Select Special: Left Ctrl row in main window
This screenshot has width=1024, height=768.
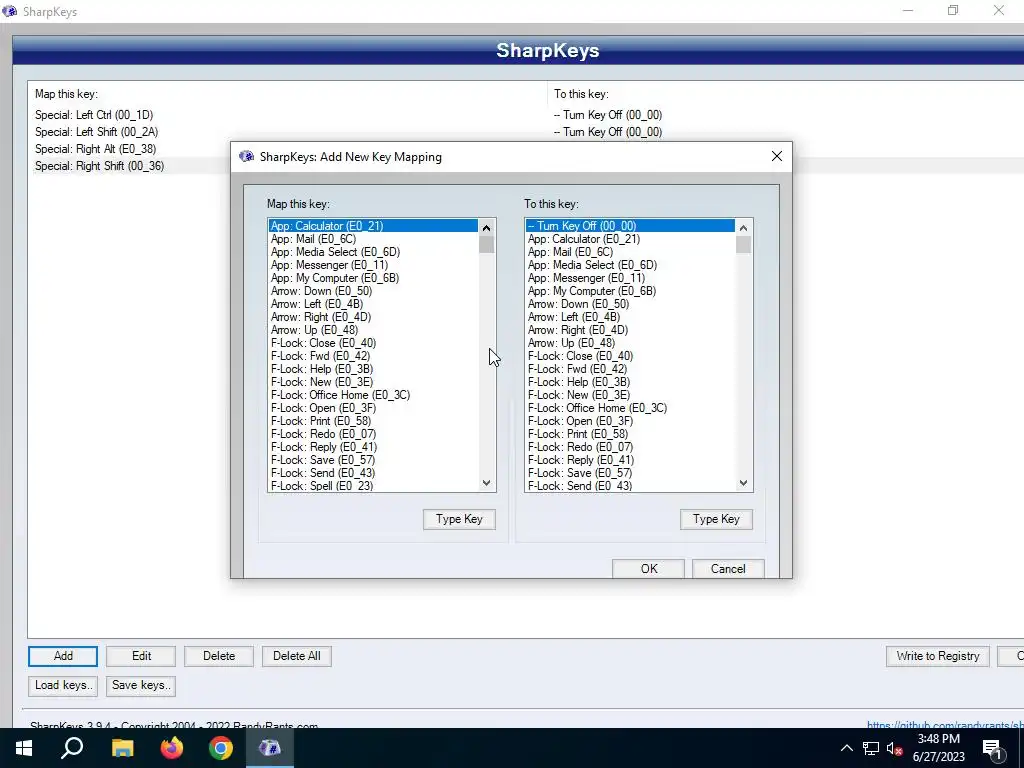point(526,115)
